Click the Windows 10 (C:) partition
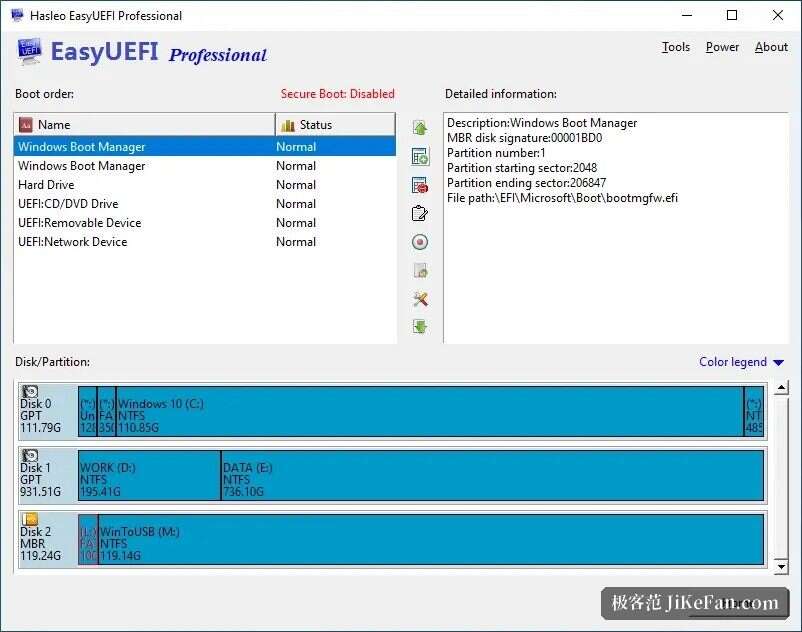This screenshot has height=632, width=802. (430, 412)
